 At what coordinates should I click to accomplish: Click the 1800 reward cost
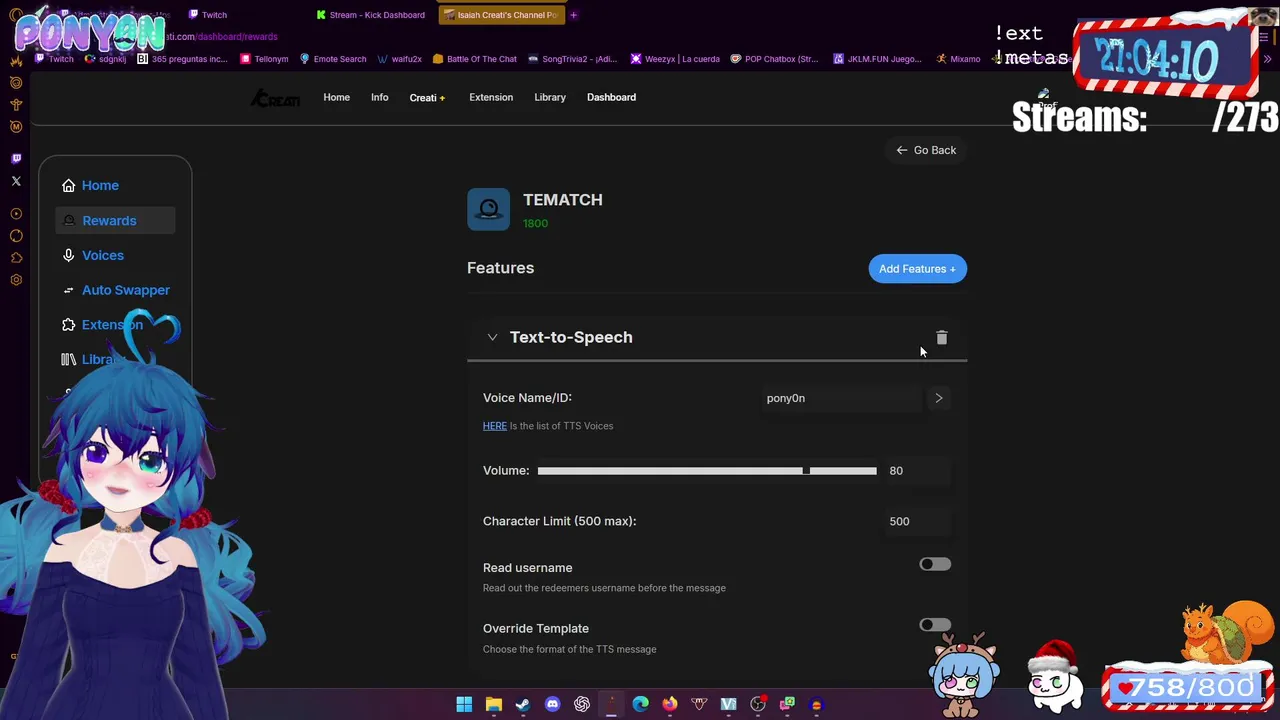535,223
